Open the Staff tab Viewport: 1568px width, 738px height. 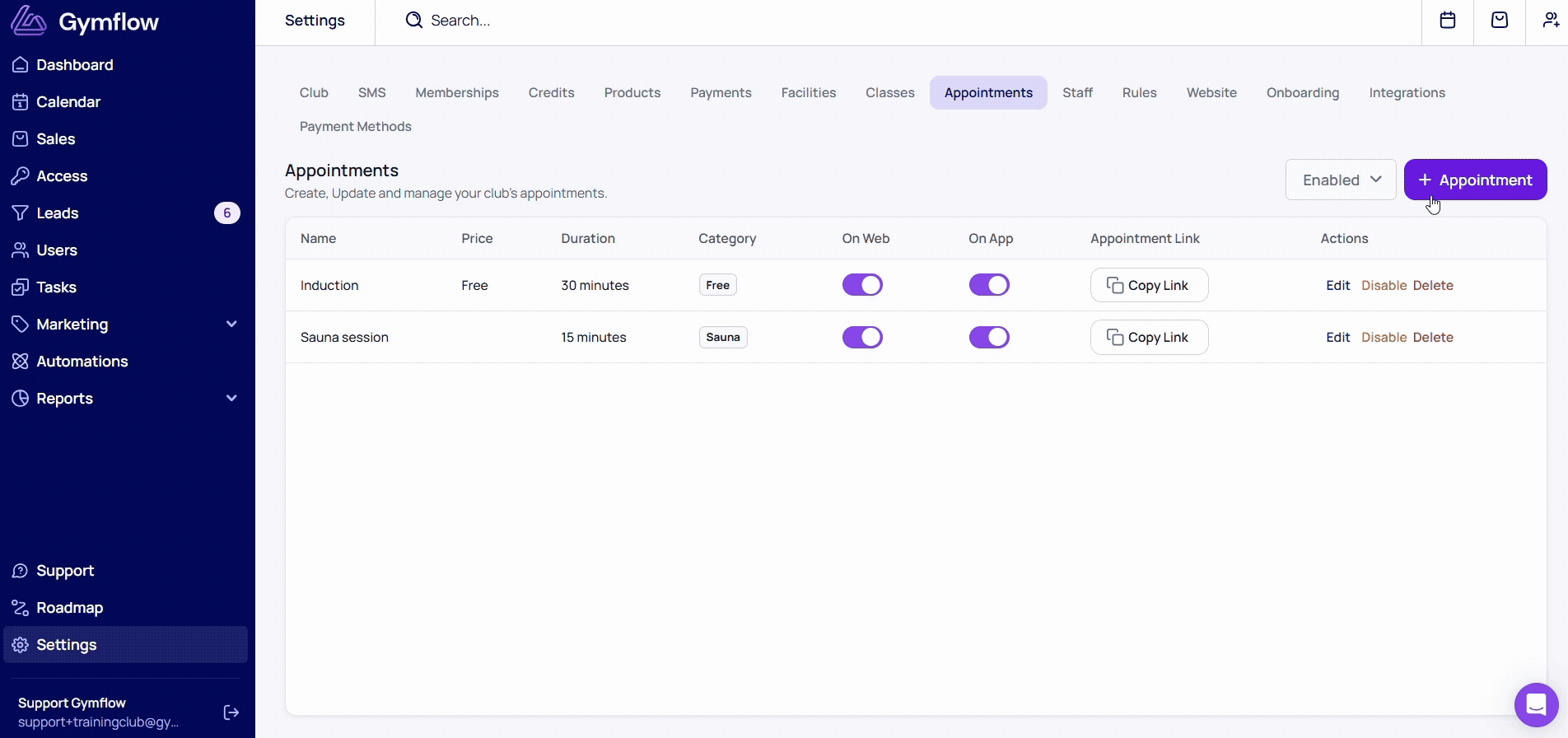tap(1077, 93)
